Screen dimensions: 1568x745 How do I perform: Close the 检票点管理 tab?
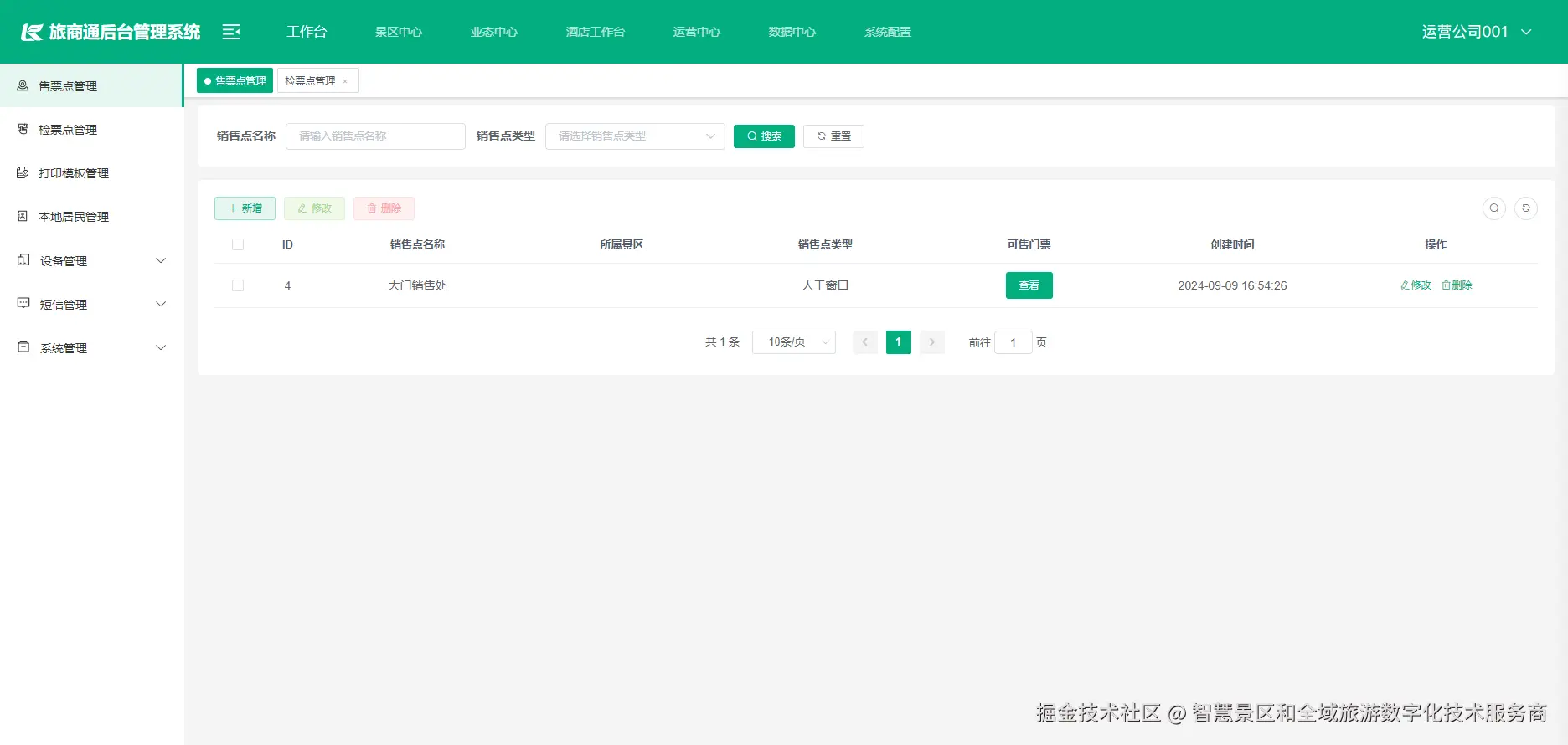[345, 81]
